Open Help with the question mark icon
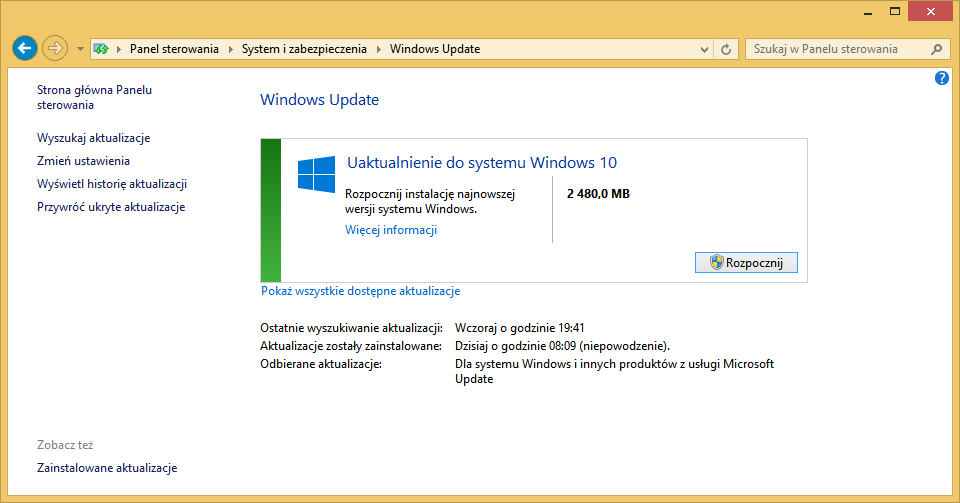Viewport: 960px width, 503px height. [x=942, y=78]
